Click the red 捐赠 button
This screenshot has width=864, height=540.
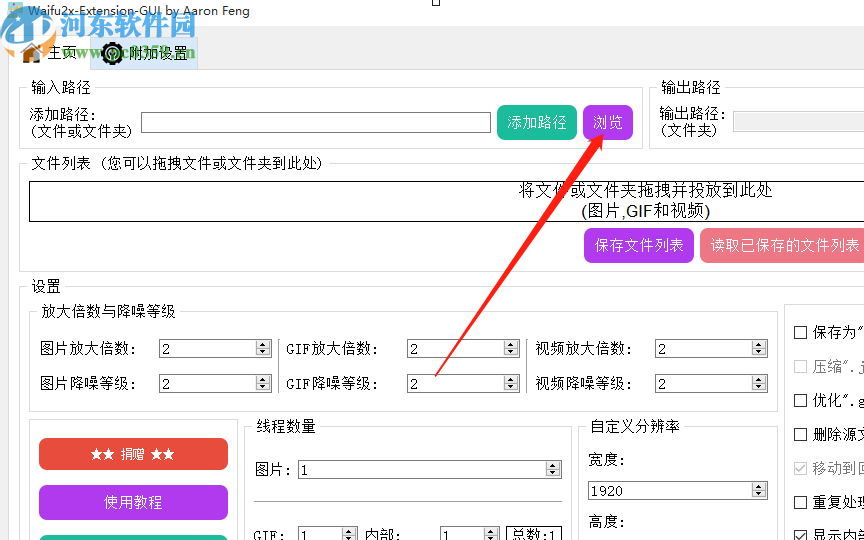[x=133, y=454]
